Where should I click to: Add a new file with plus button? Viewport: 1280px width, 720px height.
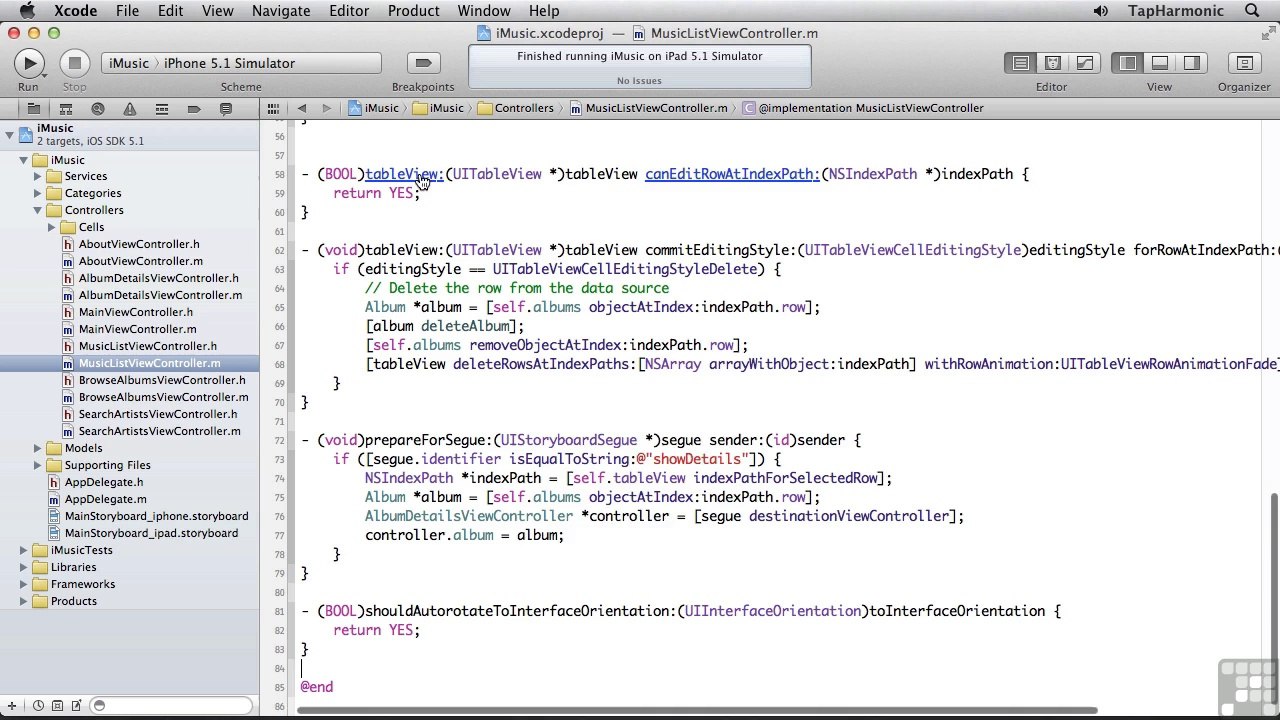point(12,706)
